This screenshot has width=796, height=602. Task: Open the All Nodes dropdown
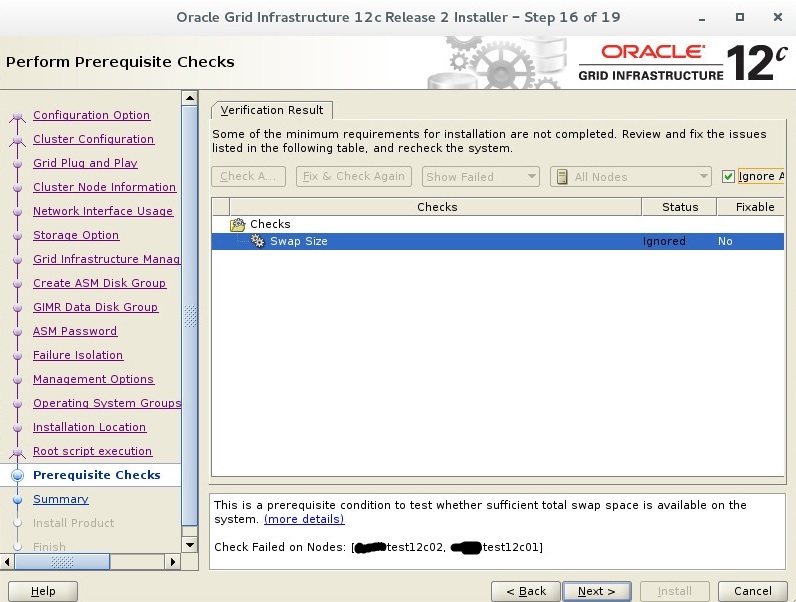tap(631, 177)
